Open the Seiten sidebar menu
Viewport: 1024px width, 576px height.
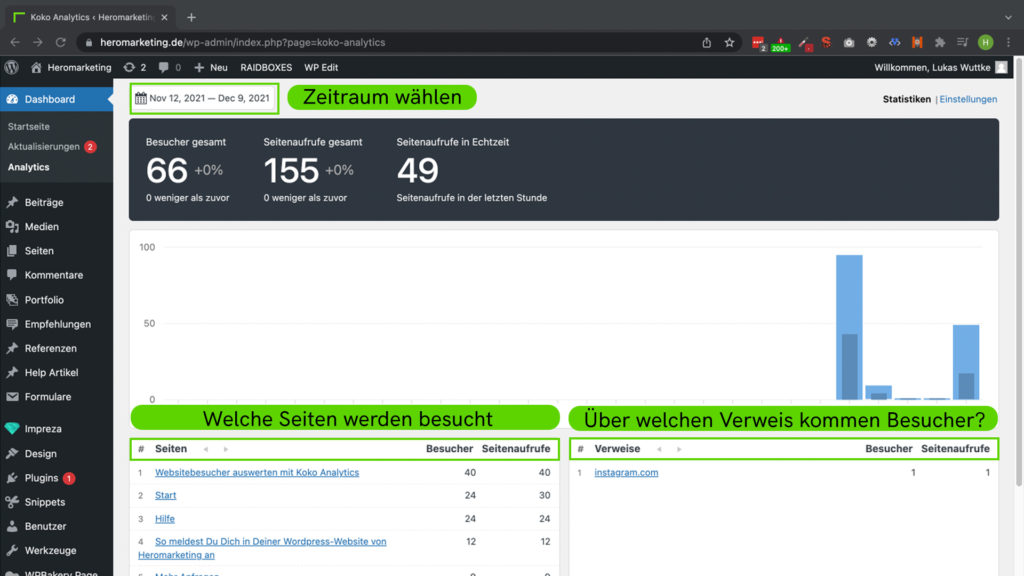(x=39, y=251)
